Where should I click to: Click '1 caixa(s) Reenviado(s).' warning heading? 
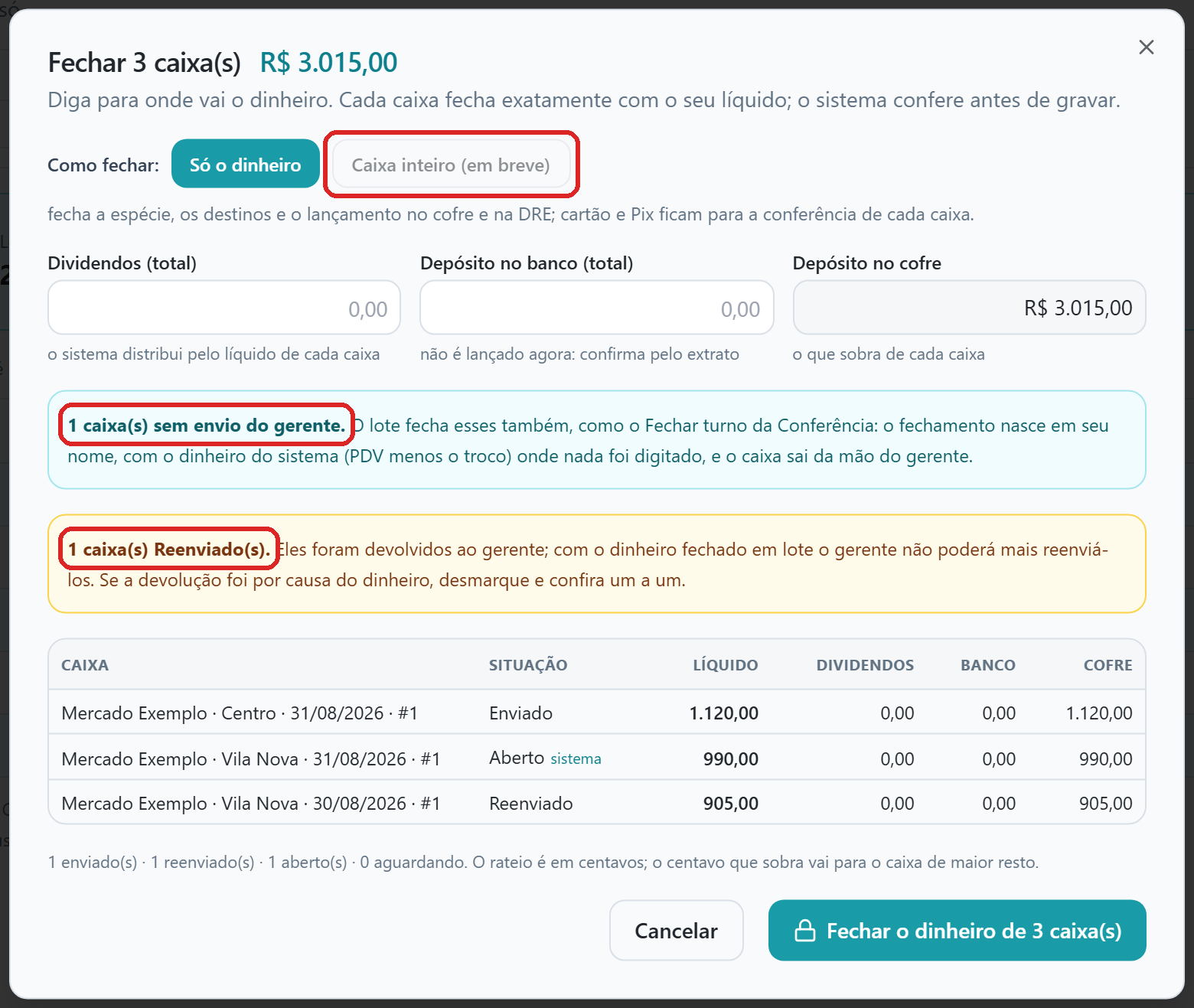pos(169,550)
